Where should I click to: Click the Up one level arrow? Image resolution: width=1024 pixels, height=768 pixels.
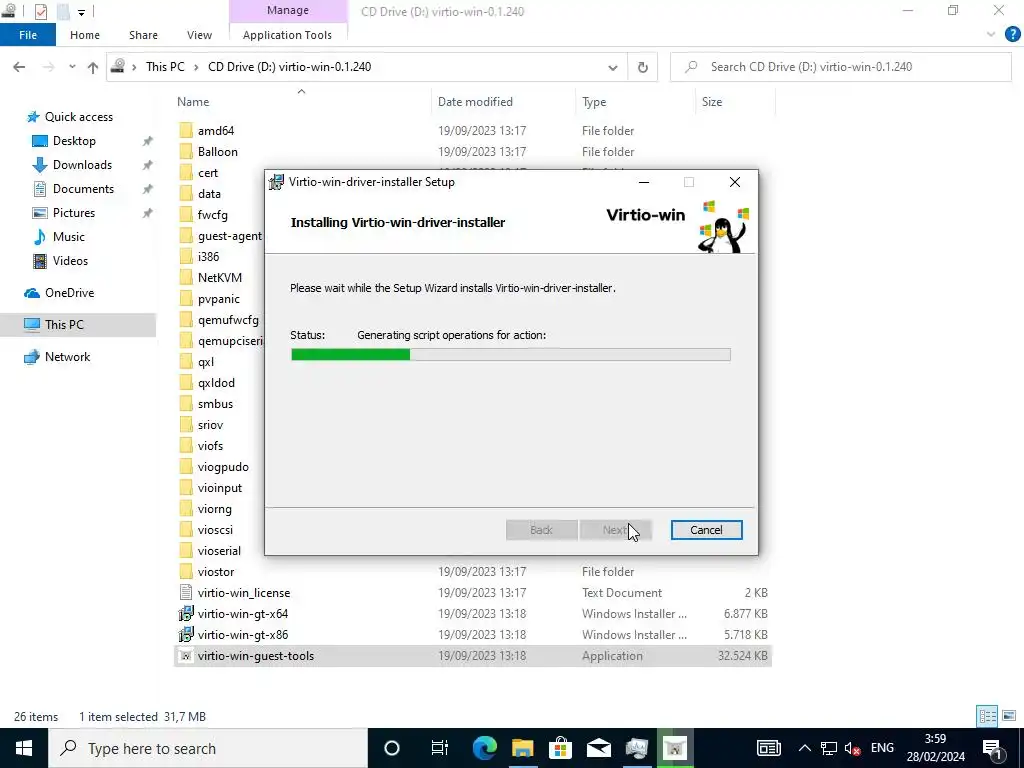point(93,67)
